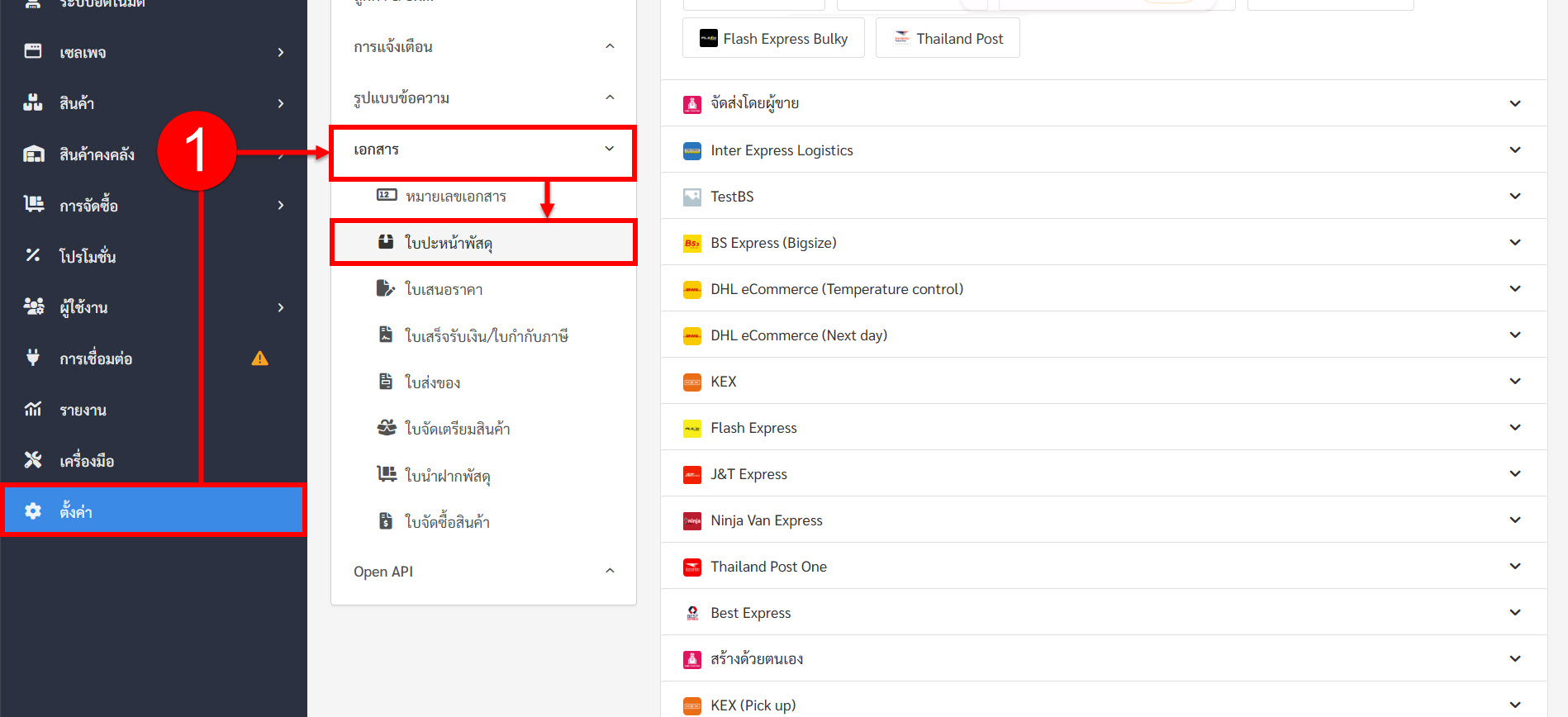Click the Best Express logo
The width and height of the screenshot is (1568, 717).
point(692,613)
